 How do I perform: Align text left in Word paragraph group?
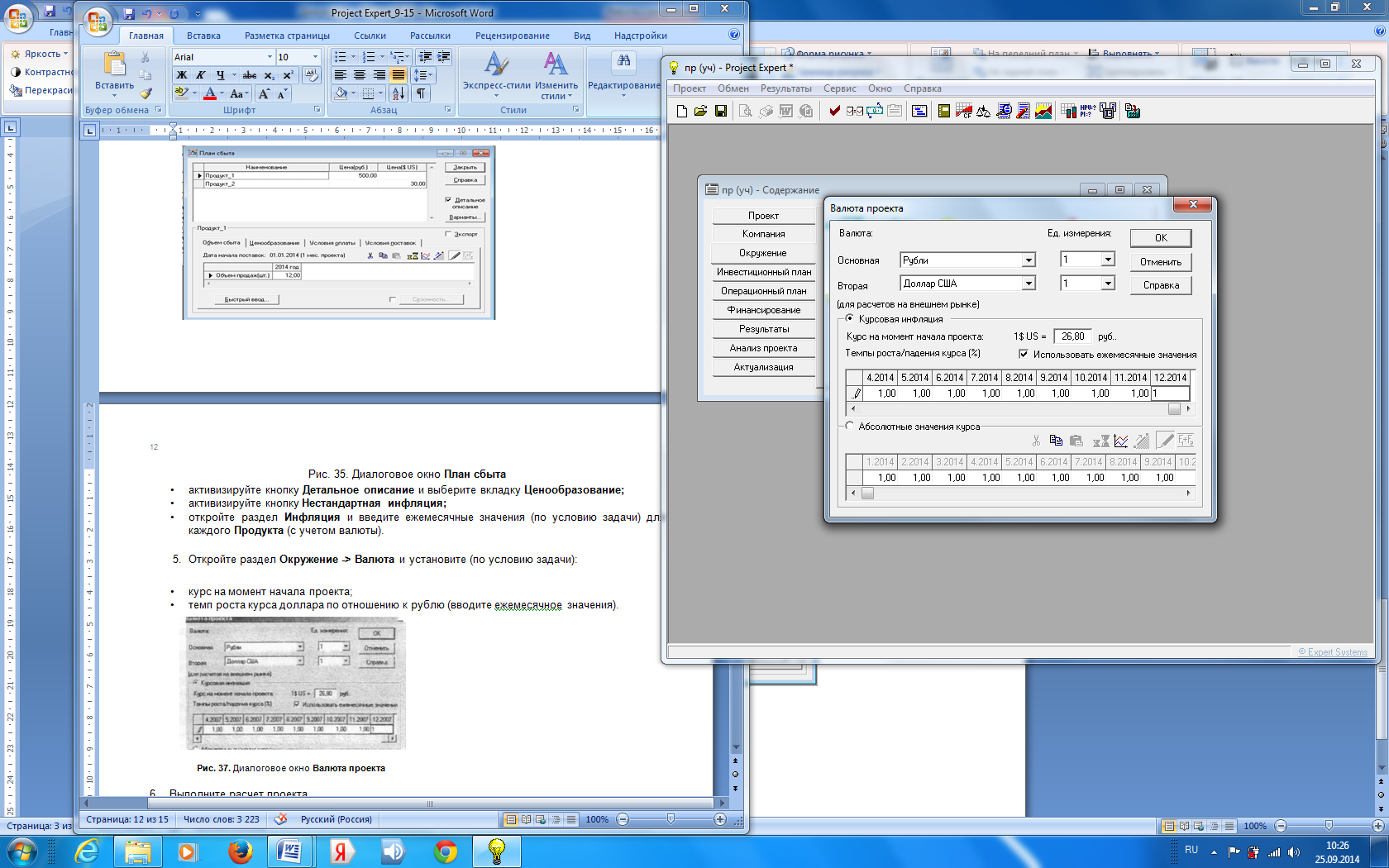341,75
